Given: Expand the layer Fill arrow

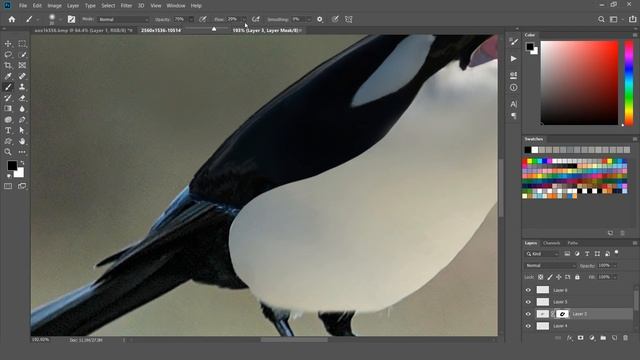Looking at the screenshot, I should point(615,277).
